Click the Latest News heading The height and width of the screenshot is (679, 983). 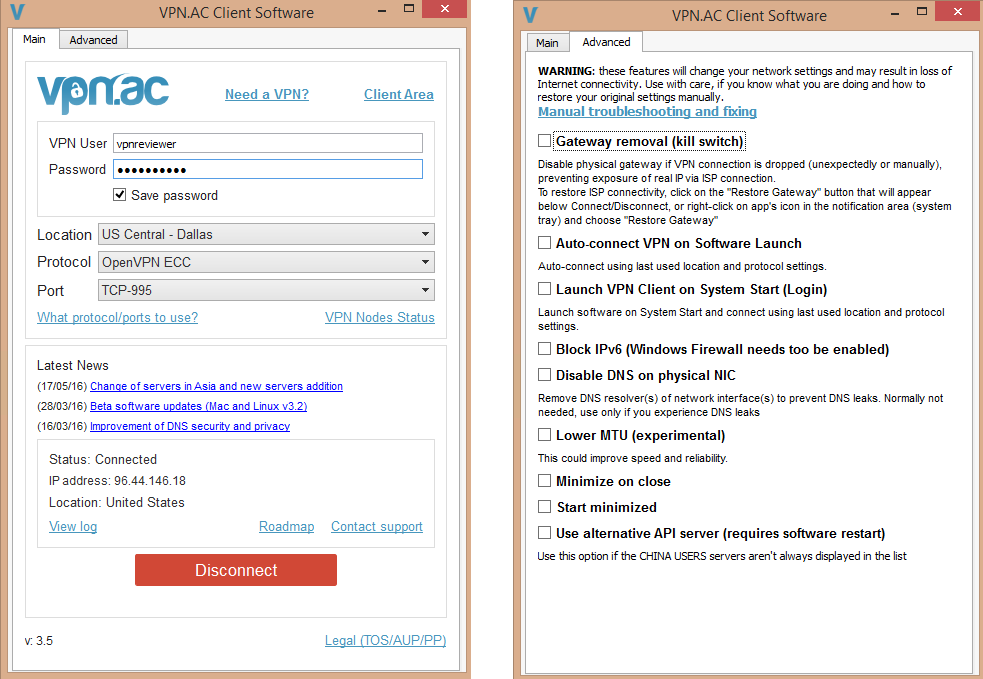[73, 365]
